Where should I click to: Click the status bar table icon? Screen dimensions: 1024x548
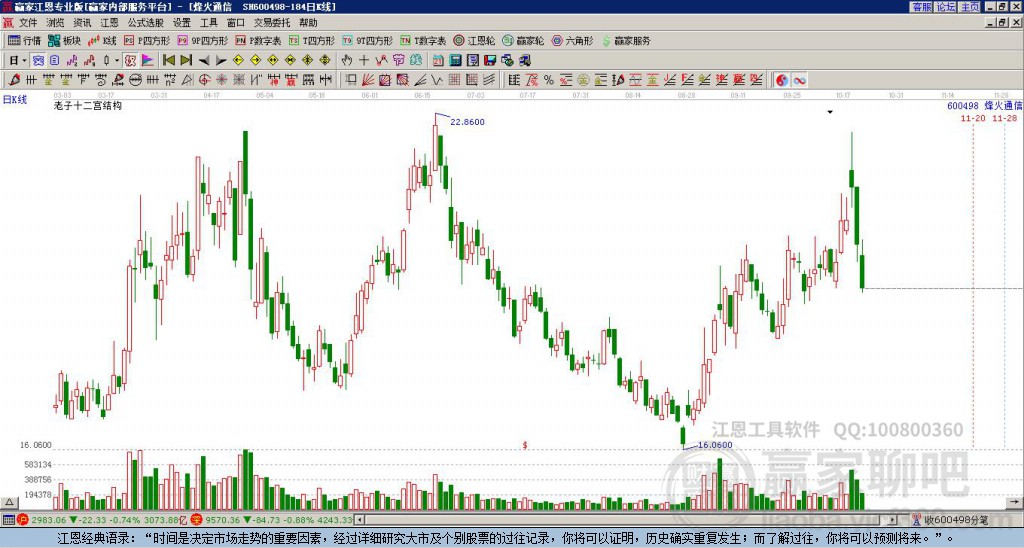click(x=8, y=520)
